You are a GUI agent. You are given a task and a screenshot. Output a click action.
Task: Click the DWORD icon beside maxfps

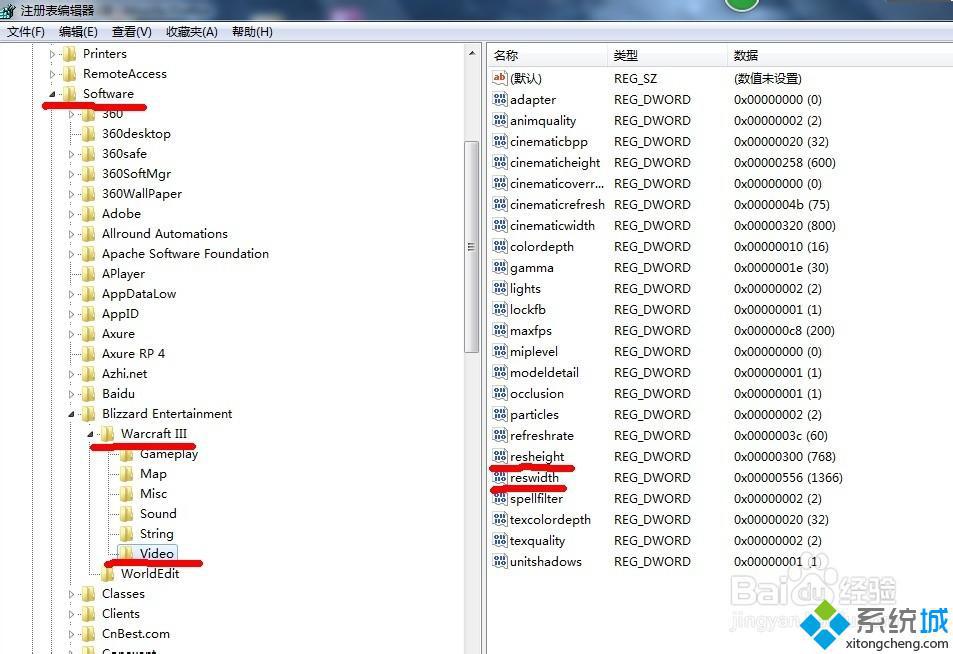(x=500, y=330)
